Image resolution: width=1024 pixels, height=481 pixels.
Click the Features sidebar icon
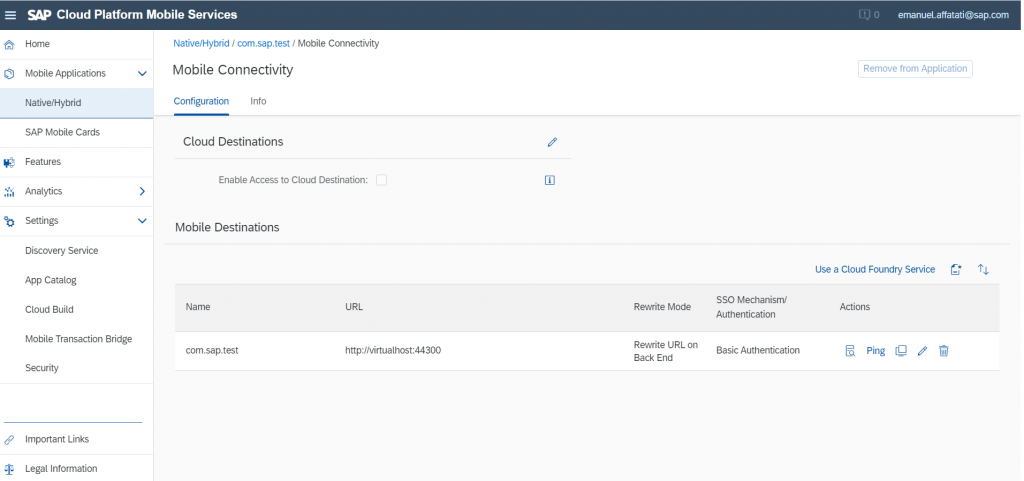click(x=9, y=162)
